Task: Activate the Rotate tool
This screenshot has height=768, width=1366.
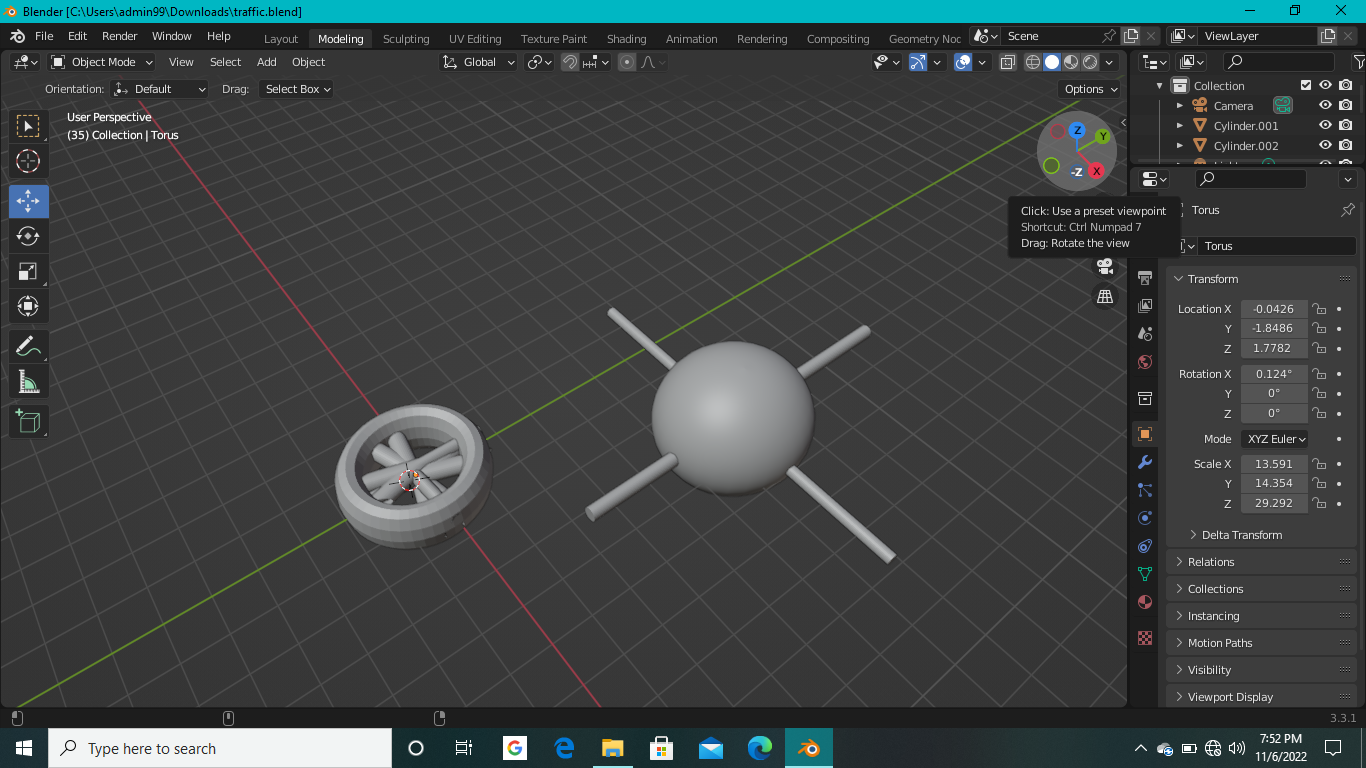Action: click(28, 236)
